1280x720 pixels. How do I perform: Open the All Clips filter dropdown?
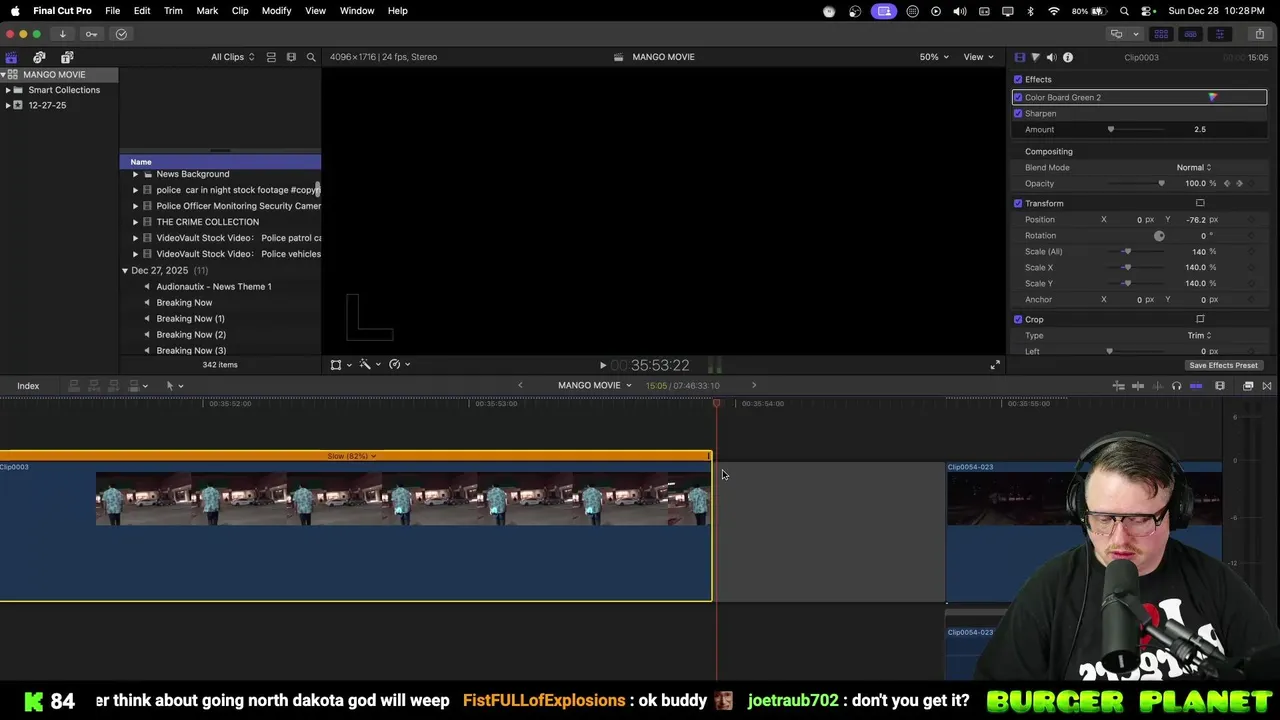232,57
